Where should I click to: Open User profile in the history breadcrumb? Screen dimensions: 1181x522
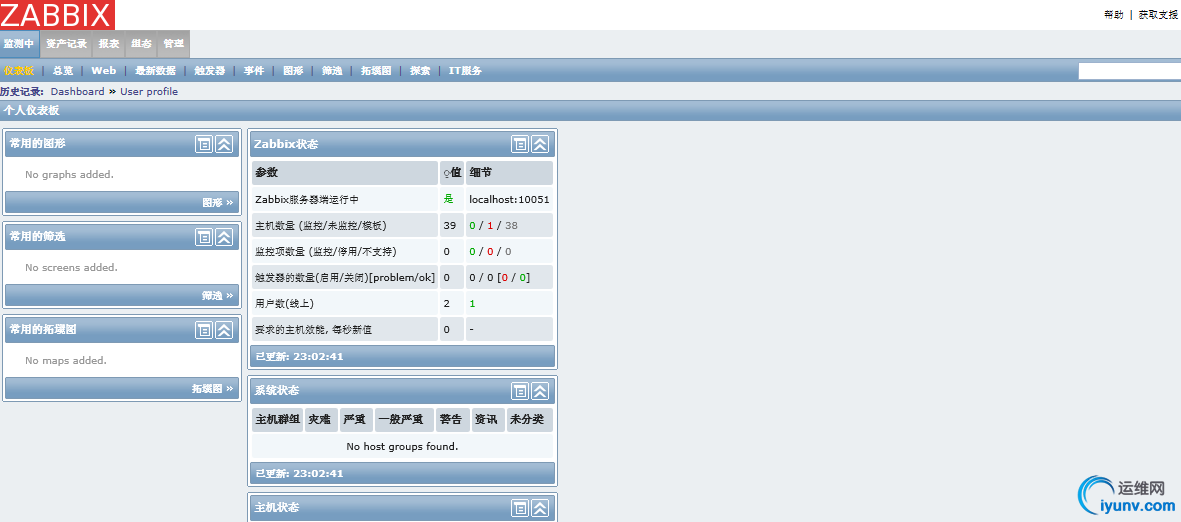tap(149, 92)
